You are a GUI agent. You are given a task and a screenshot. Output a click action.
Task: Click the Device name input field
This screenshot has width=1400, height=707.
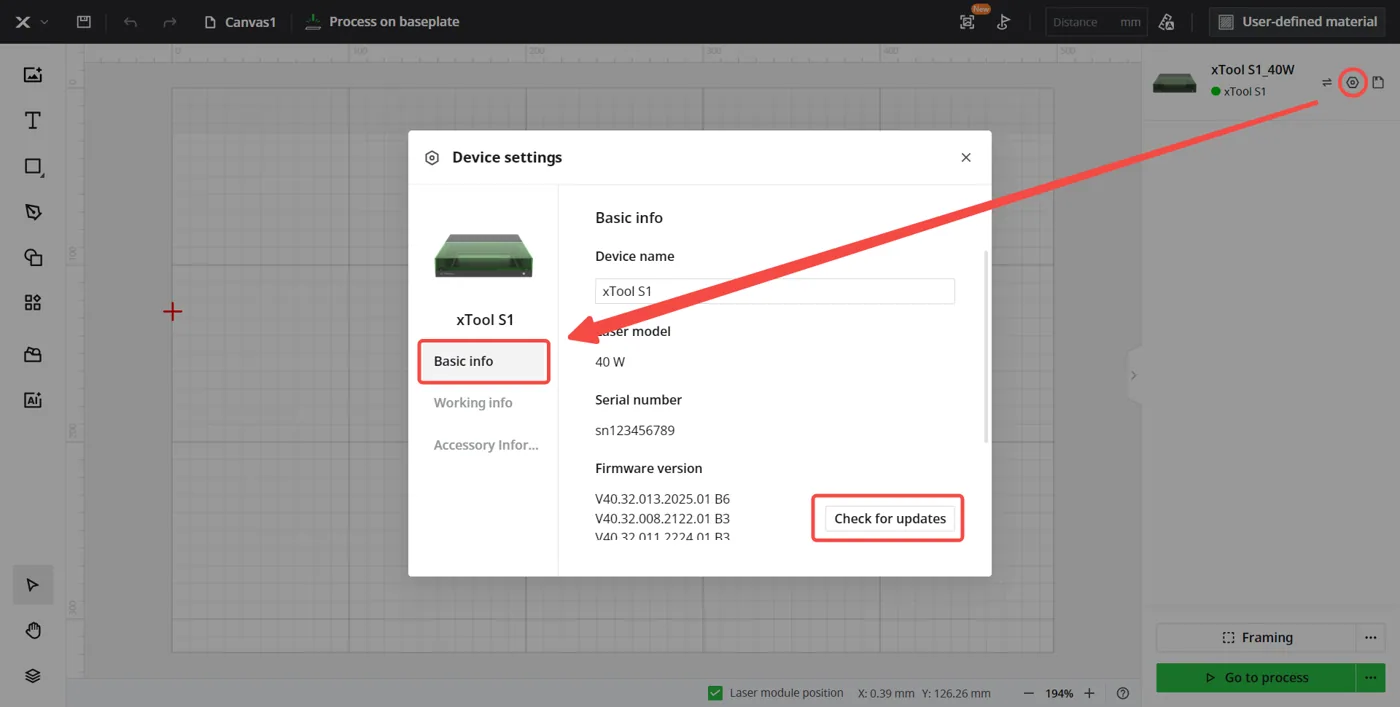(775, 291)
